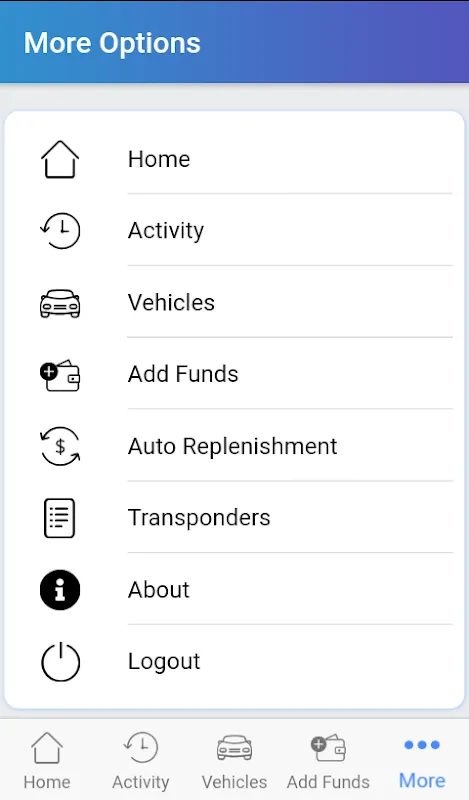Tap the three-dot More tab
Image resolution: width=469 pixels, height=800 pixels.
coord(422,760)
